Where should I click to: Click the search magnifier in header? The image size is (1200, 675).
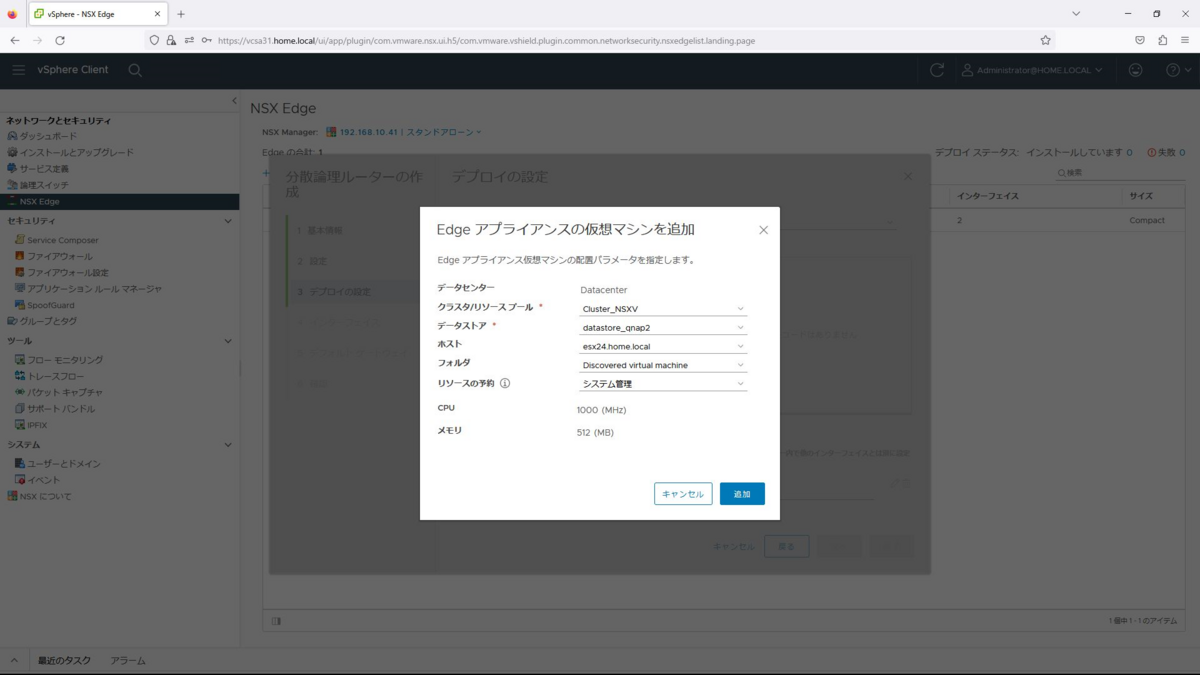tap(135, 70)
